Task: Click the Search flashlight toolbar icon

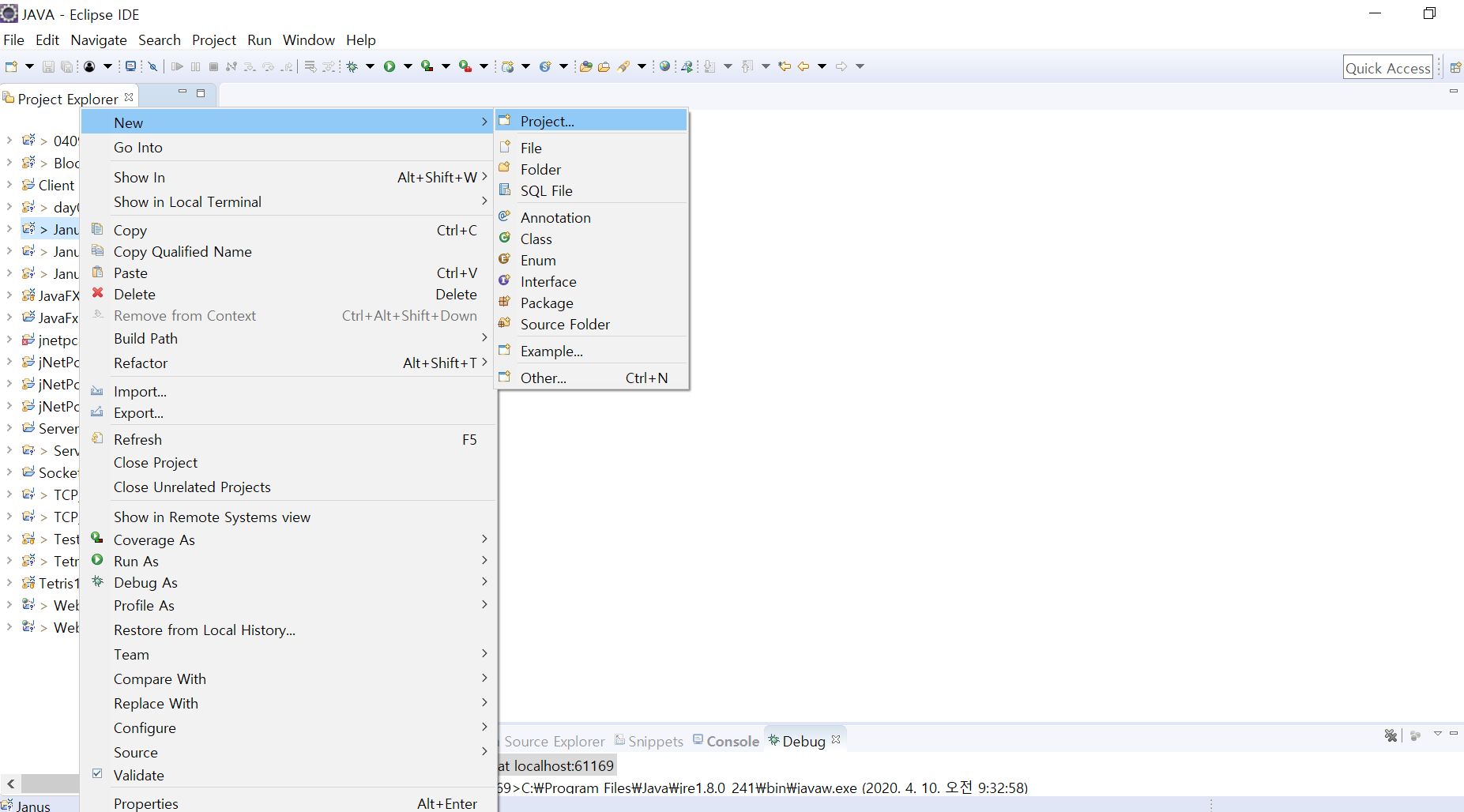Action: click(623, 66)
